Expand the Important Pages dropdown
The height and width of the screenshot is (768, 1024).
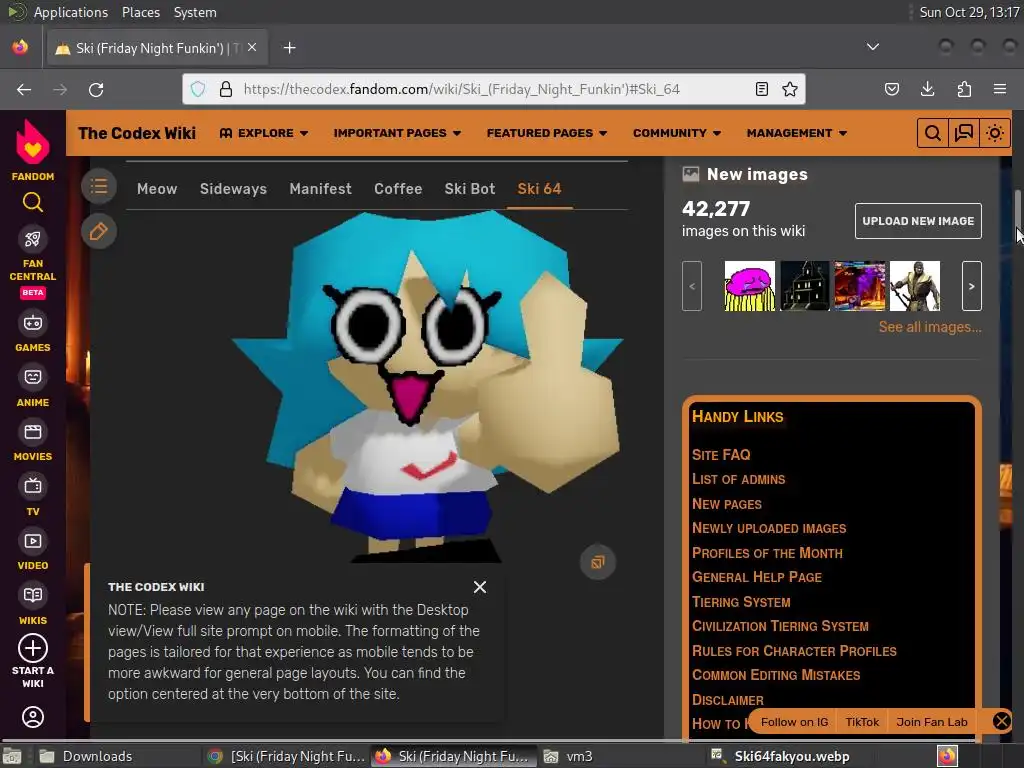tap(397, 133)
